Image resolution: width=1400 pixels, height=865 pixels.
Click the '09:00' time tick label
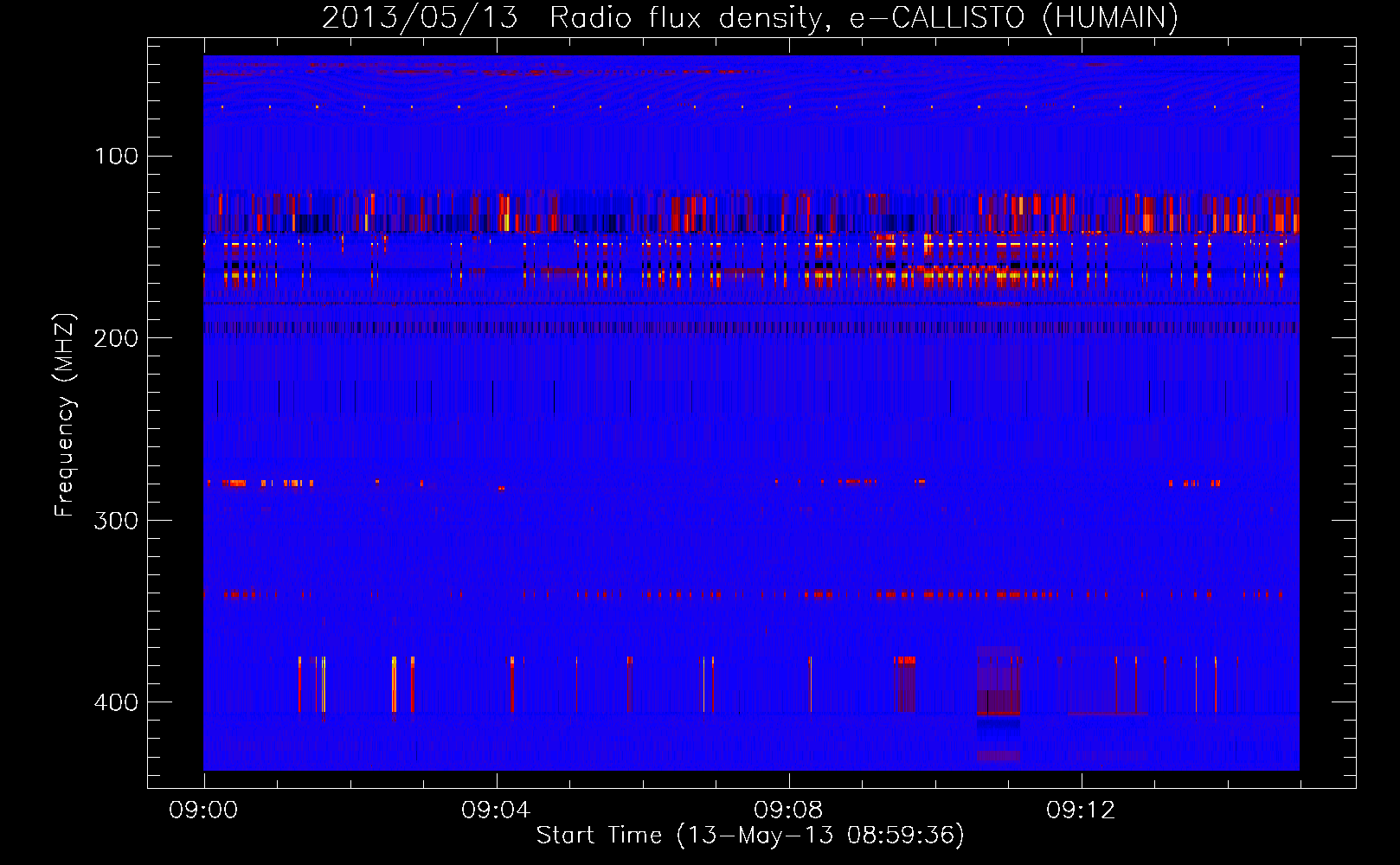point(203,811)
